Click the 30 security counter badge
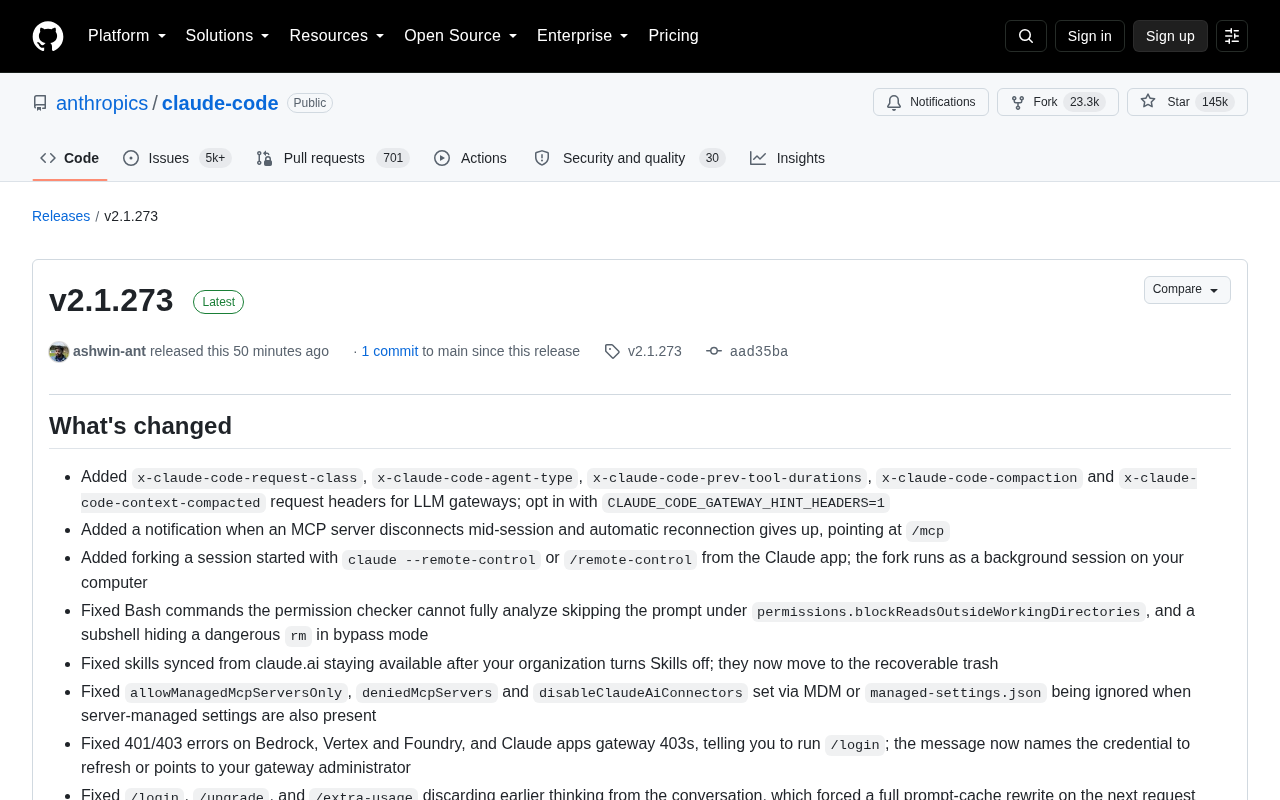Image resolution: width=1280 pixels, height=800 pixels. tap(712, 158)
